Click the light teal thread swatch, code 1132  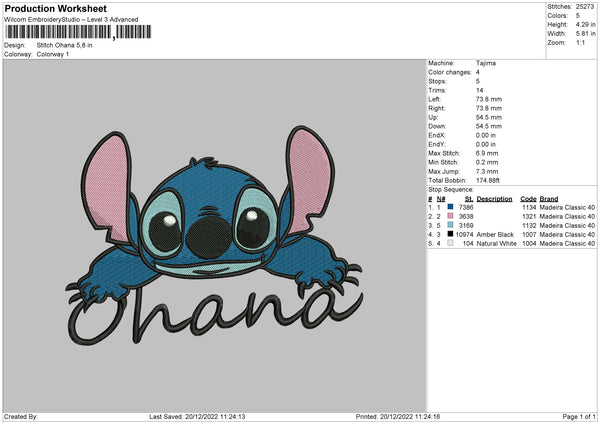coord(450,225)
